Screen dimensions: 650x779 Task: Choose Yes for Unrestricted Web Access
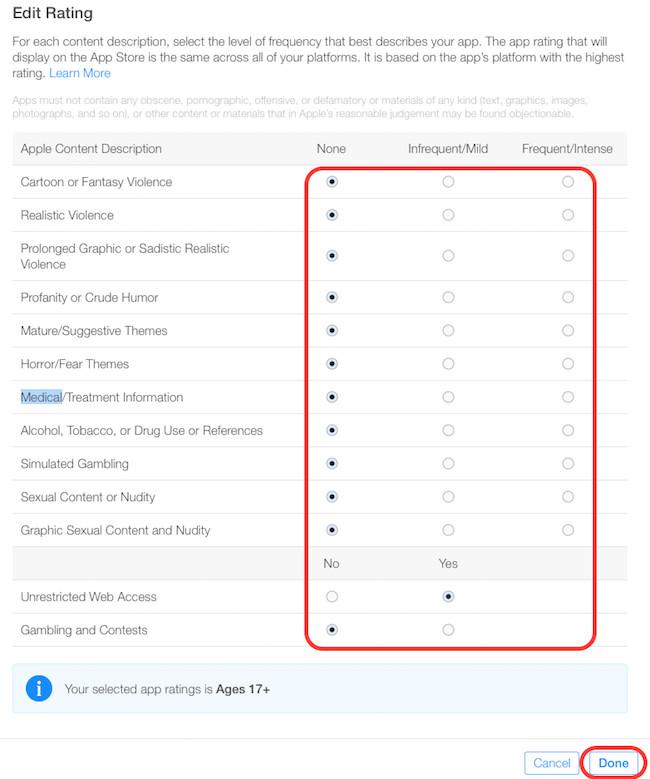448,597
